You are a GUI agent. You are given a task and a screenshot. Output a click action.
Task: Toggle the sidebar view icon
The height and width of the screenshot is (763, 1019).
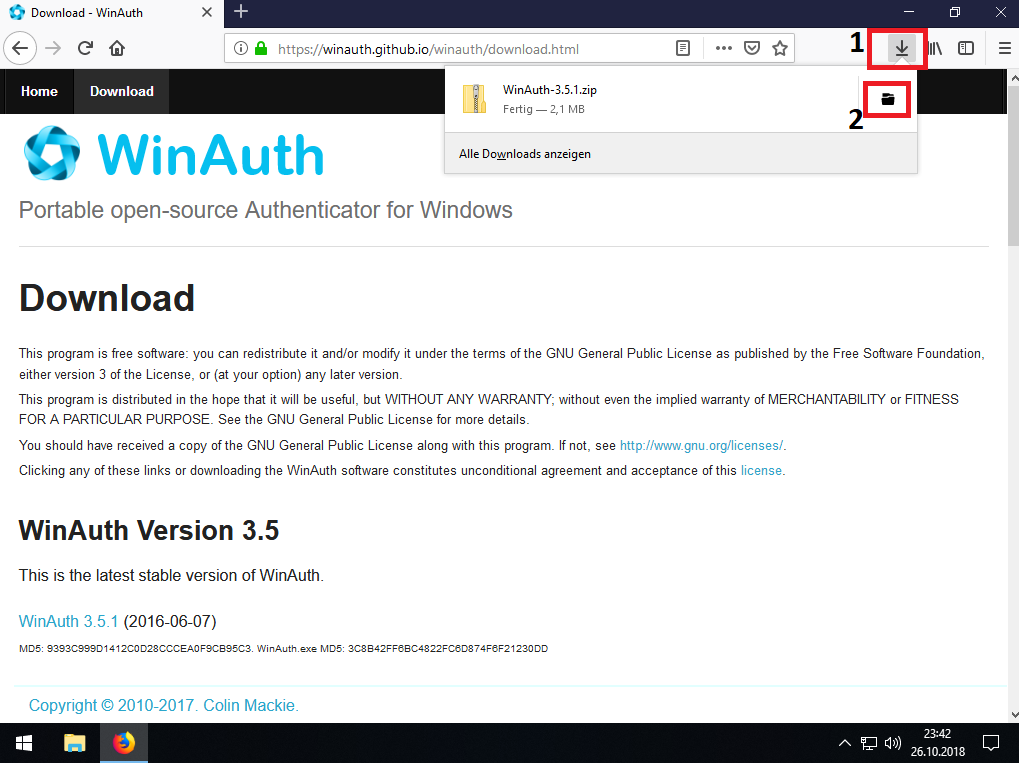click(966, 48)
